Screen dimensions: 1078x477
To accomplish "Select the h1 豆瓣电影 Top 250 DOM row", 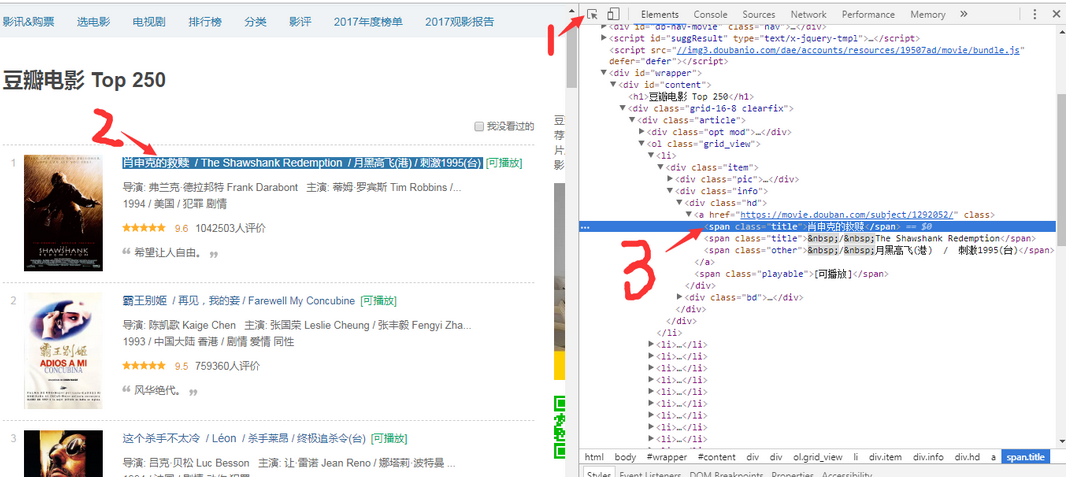I will tap(691, 97).
